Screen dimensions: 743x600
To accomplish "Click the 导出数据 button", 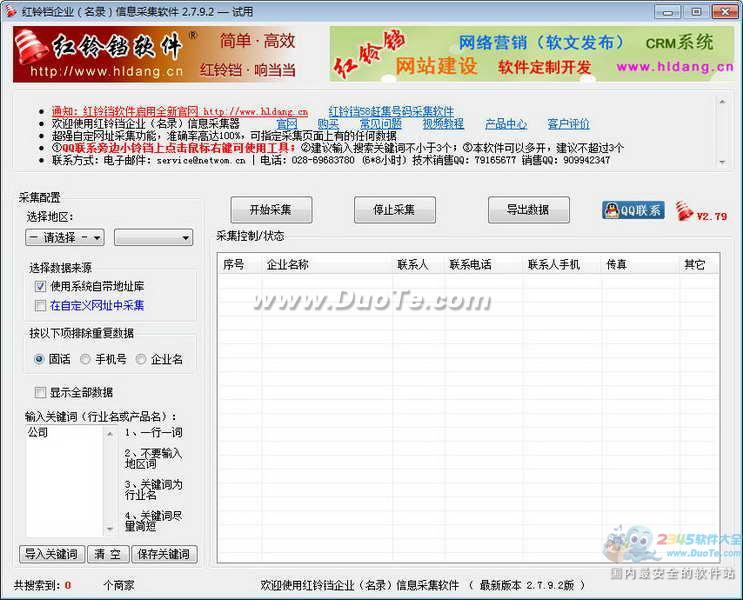I will click(x=528, y=209).
